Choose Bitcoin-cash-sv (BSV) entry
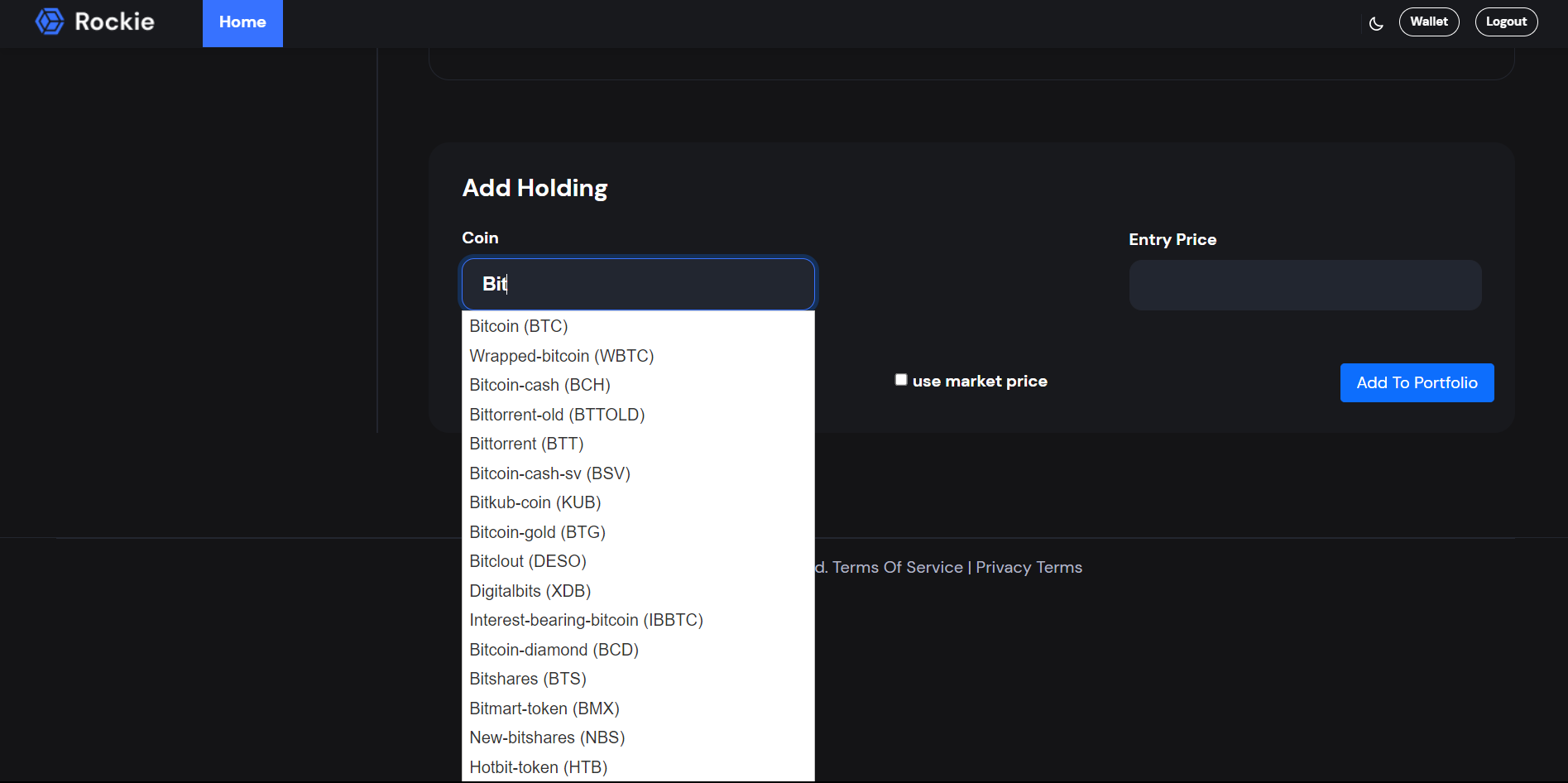The height and width of the screenshot is (783, 1568). click(638, 473)
